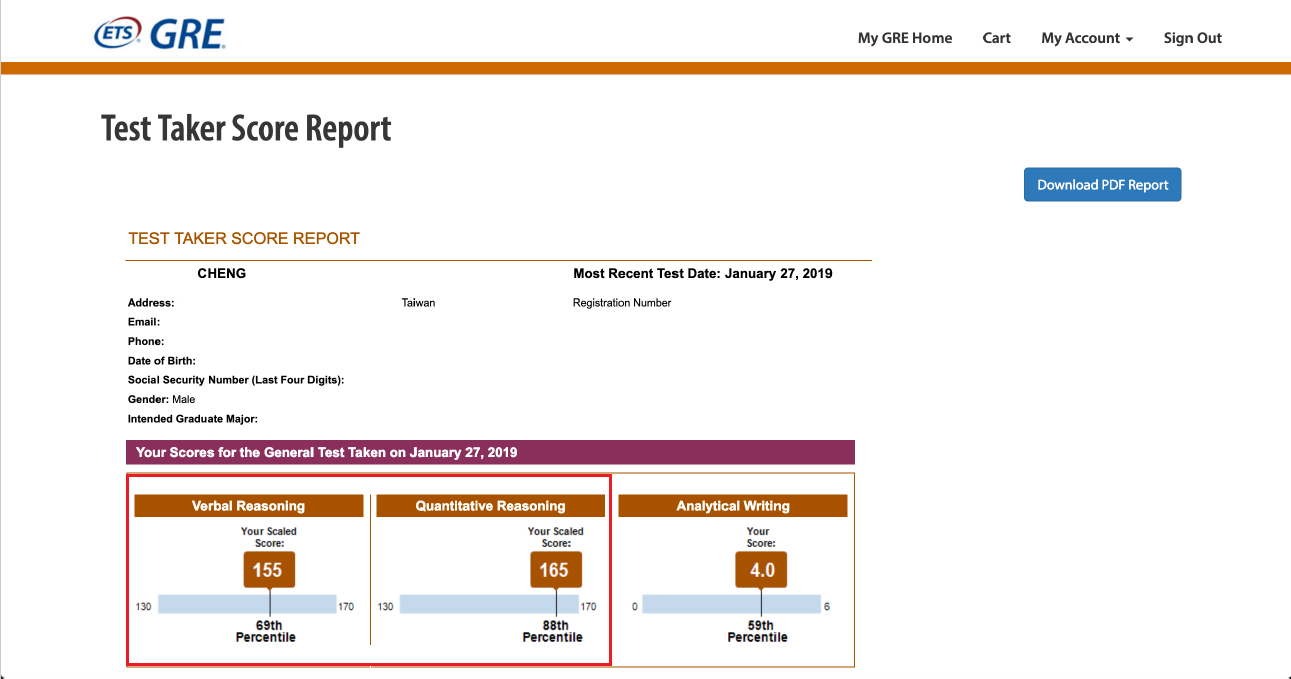Click the Verbal Reasoning header
Image resolution: width=1291 pixels, height=679 pixels.
249,506
